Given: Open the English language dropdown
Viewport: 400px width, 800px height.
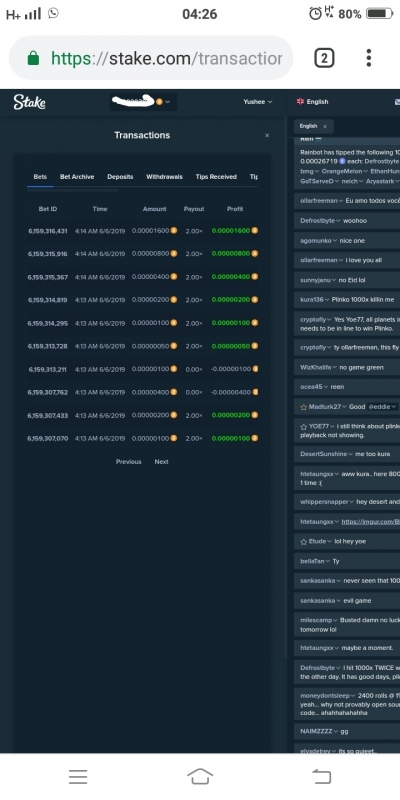Looking at the screenshot, I should tap(313, 102).
